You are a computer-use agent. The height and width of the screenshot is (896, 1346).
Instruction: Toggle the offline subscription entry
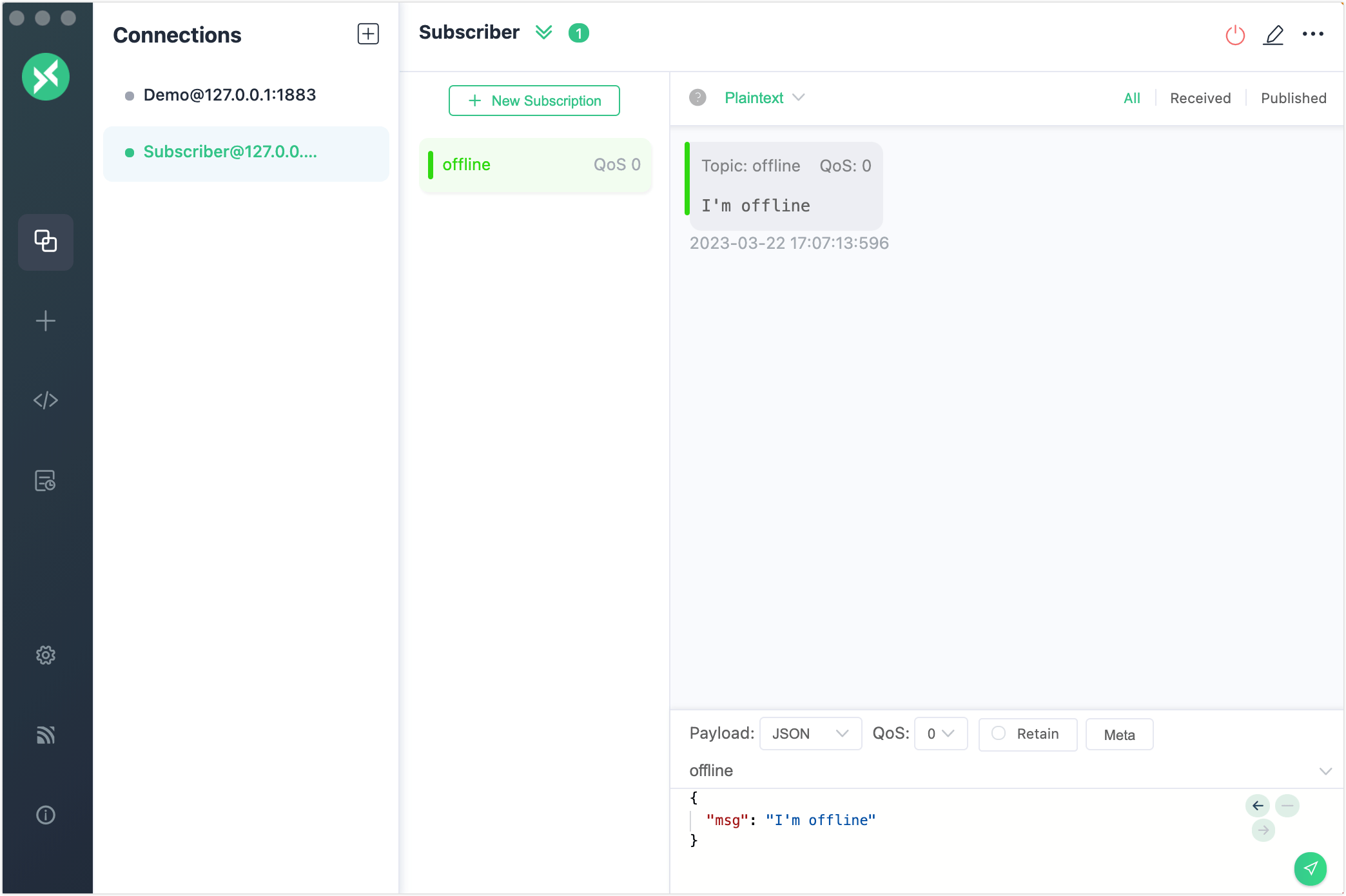(535, 165)
